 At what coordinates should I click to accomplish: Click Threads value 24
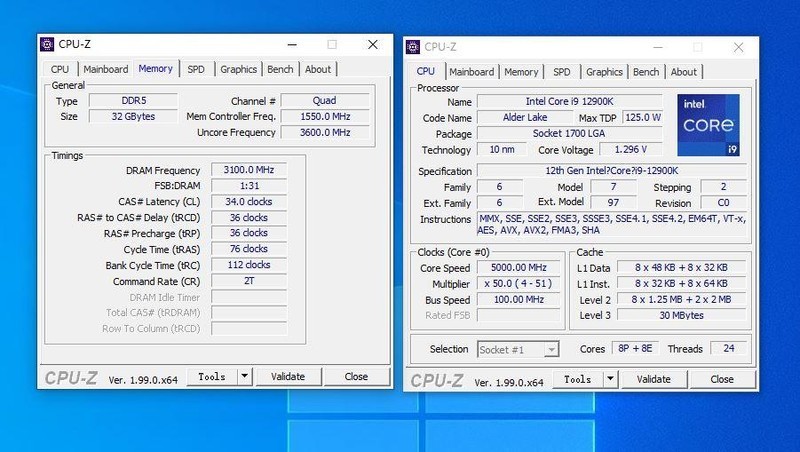tap(729, 348)
